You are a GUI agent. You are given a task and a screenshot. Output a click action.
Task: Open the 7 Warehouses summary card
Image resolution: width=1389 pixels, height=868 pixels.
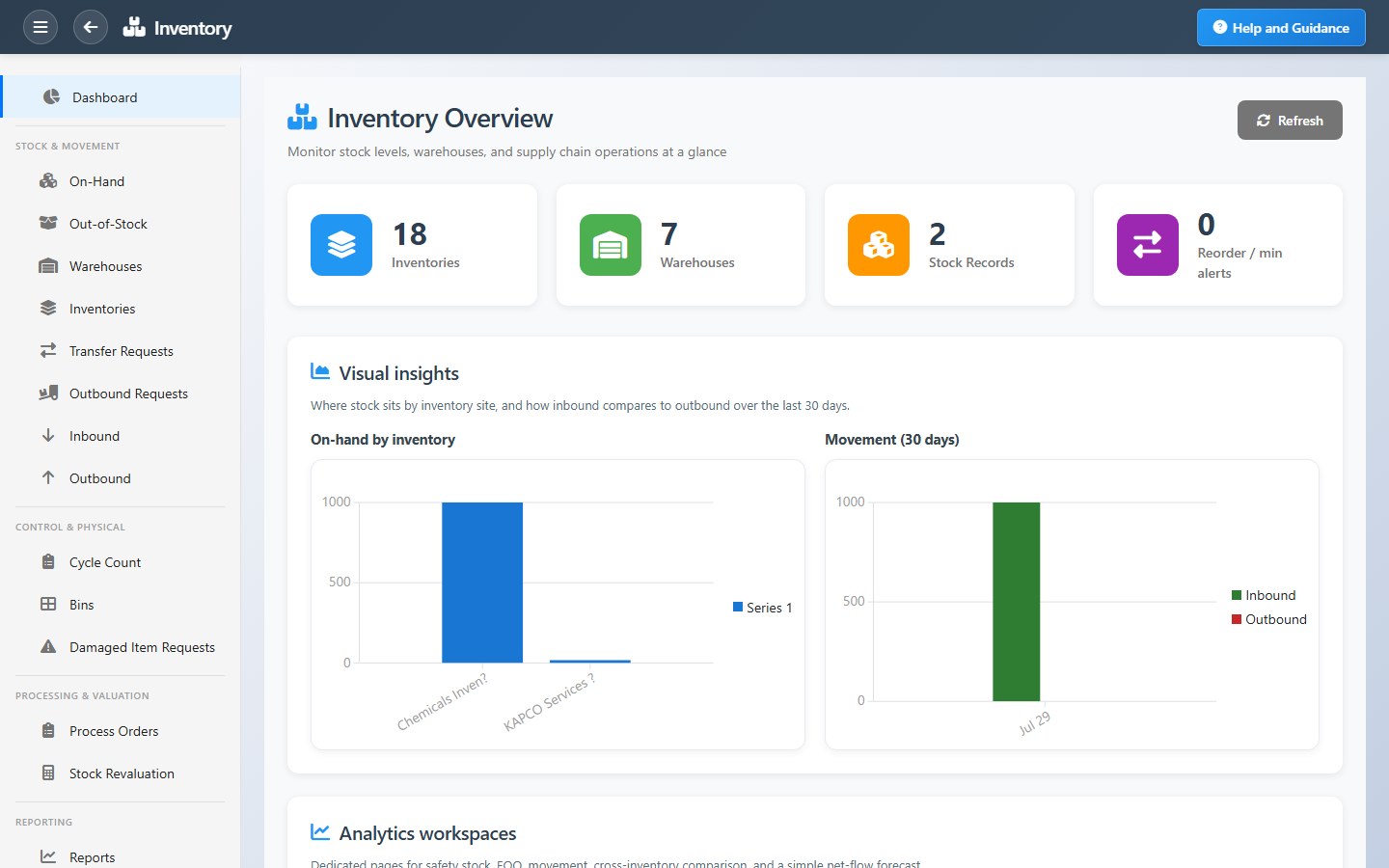pyautogui.click(x=681, y=245)
